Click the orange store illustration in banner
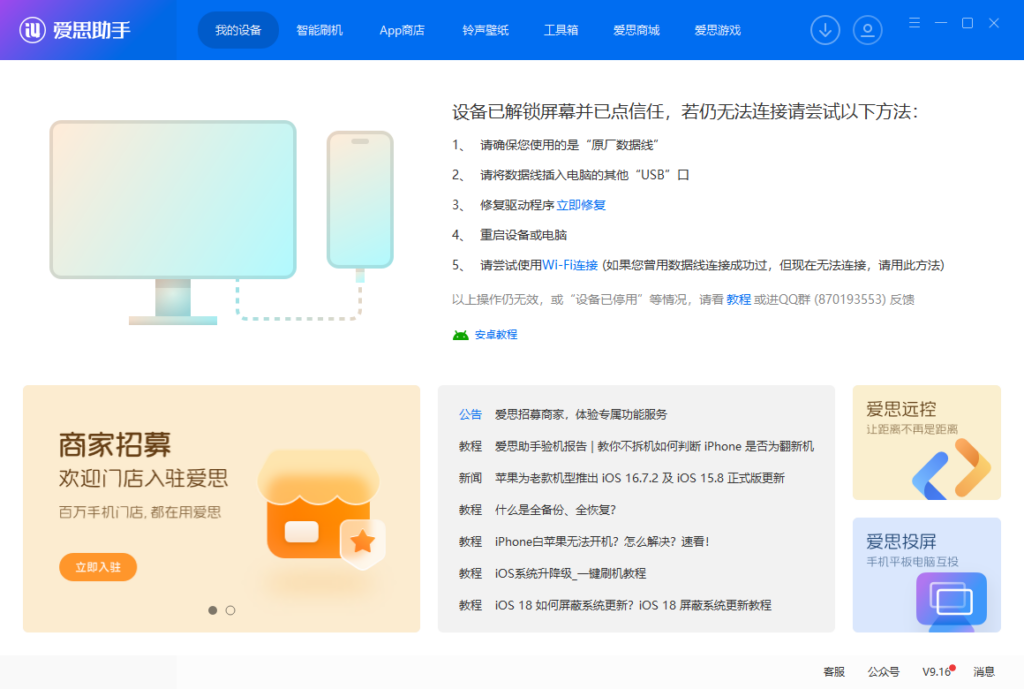Screen dimensions: 1024x689 click(322, 508)
